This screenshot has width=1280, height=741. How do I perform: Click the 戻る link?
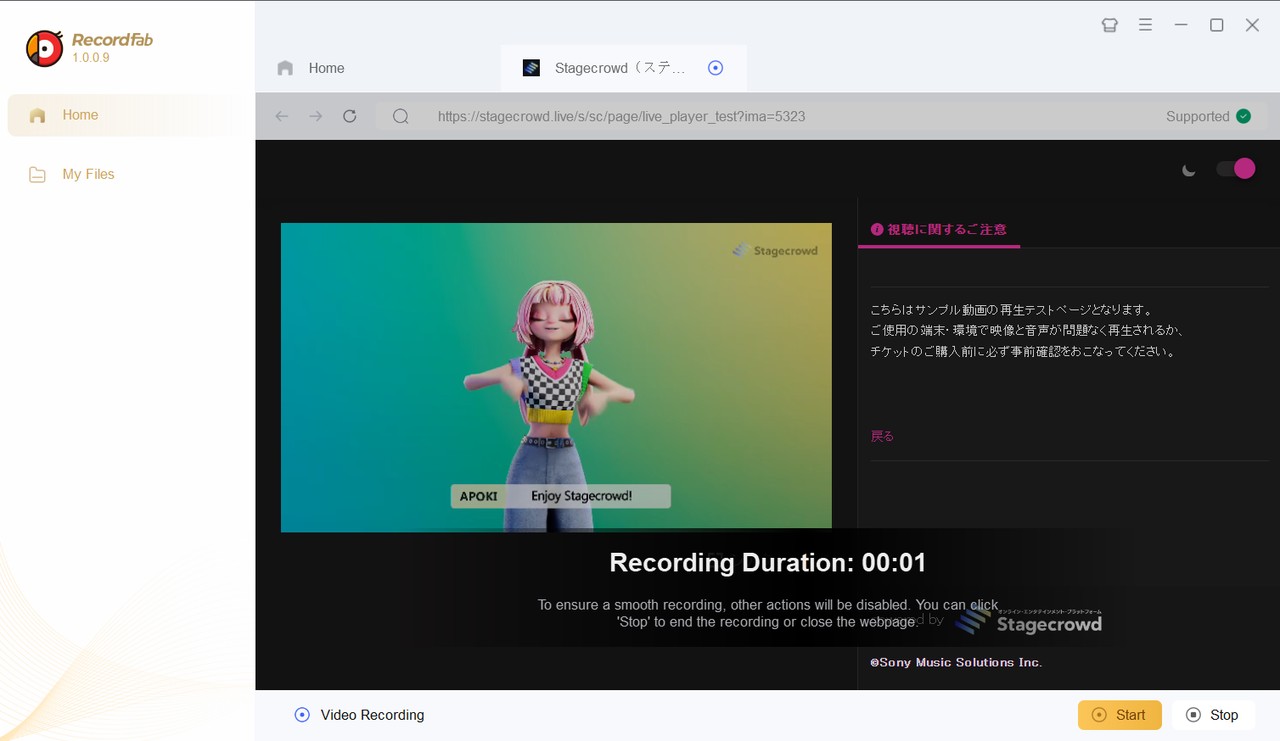(x=882, y=436)
